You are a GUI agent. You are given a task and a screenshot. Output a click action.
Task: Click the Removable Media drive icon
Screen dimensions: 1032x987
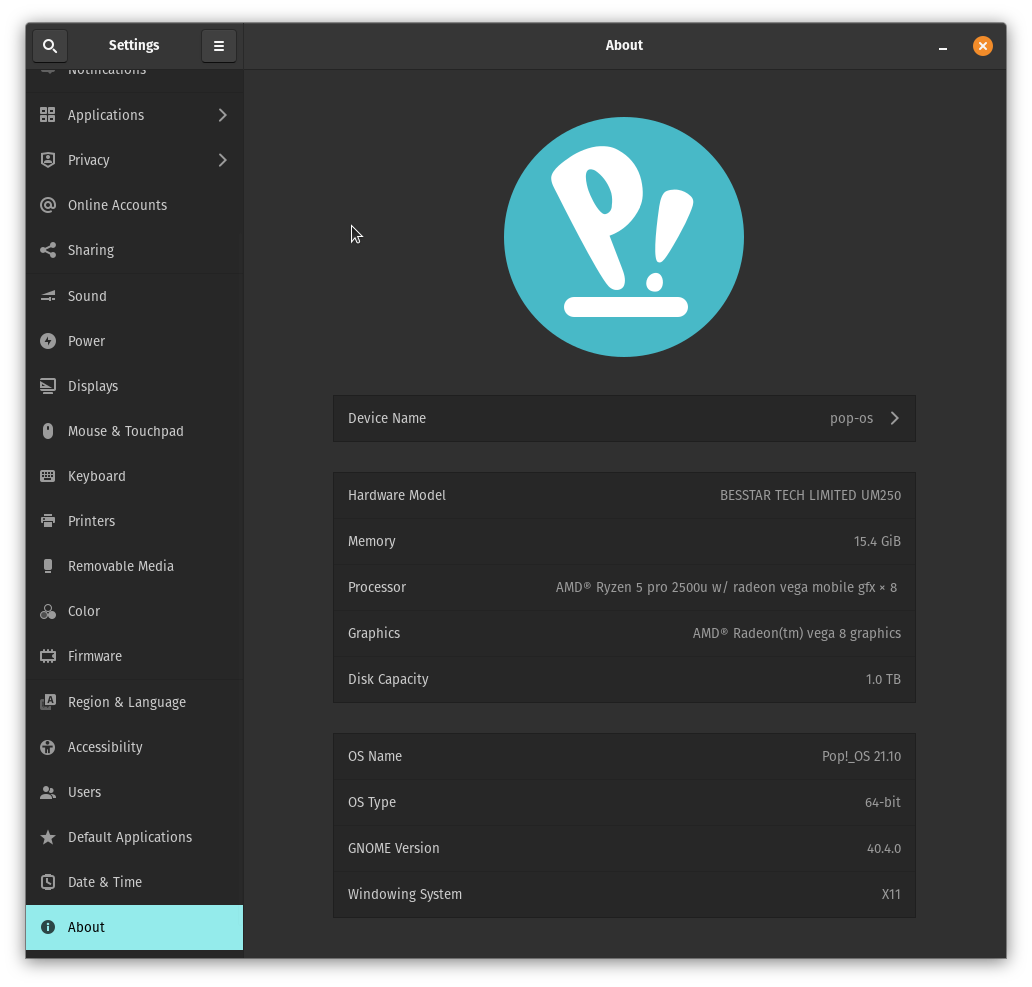coord(47,567)
